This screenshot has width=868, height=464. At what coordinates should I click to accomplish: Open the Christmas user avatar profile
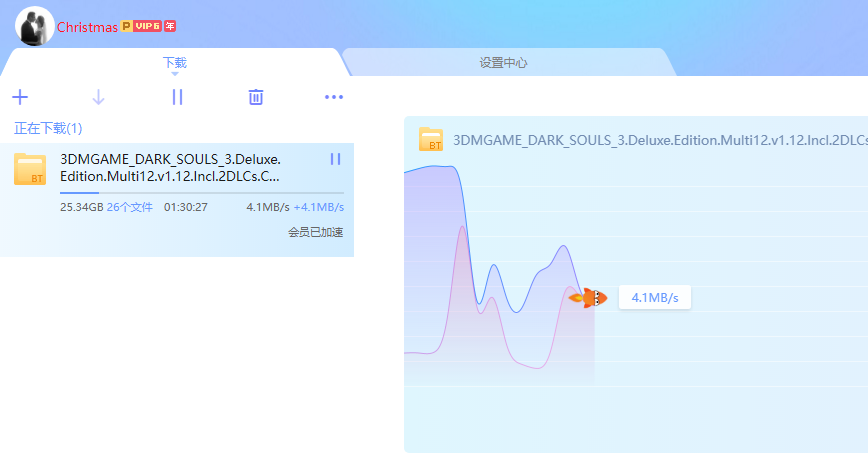[x=34, y=26]
